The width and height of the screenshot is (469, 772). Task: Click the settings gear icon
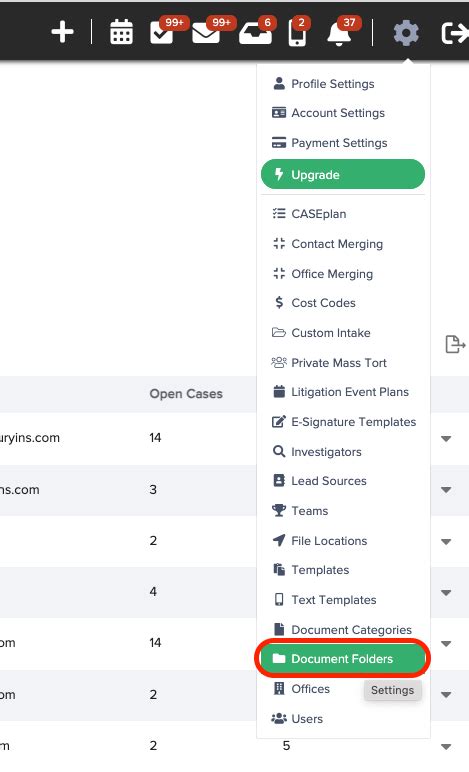tap(406, 33)
